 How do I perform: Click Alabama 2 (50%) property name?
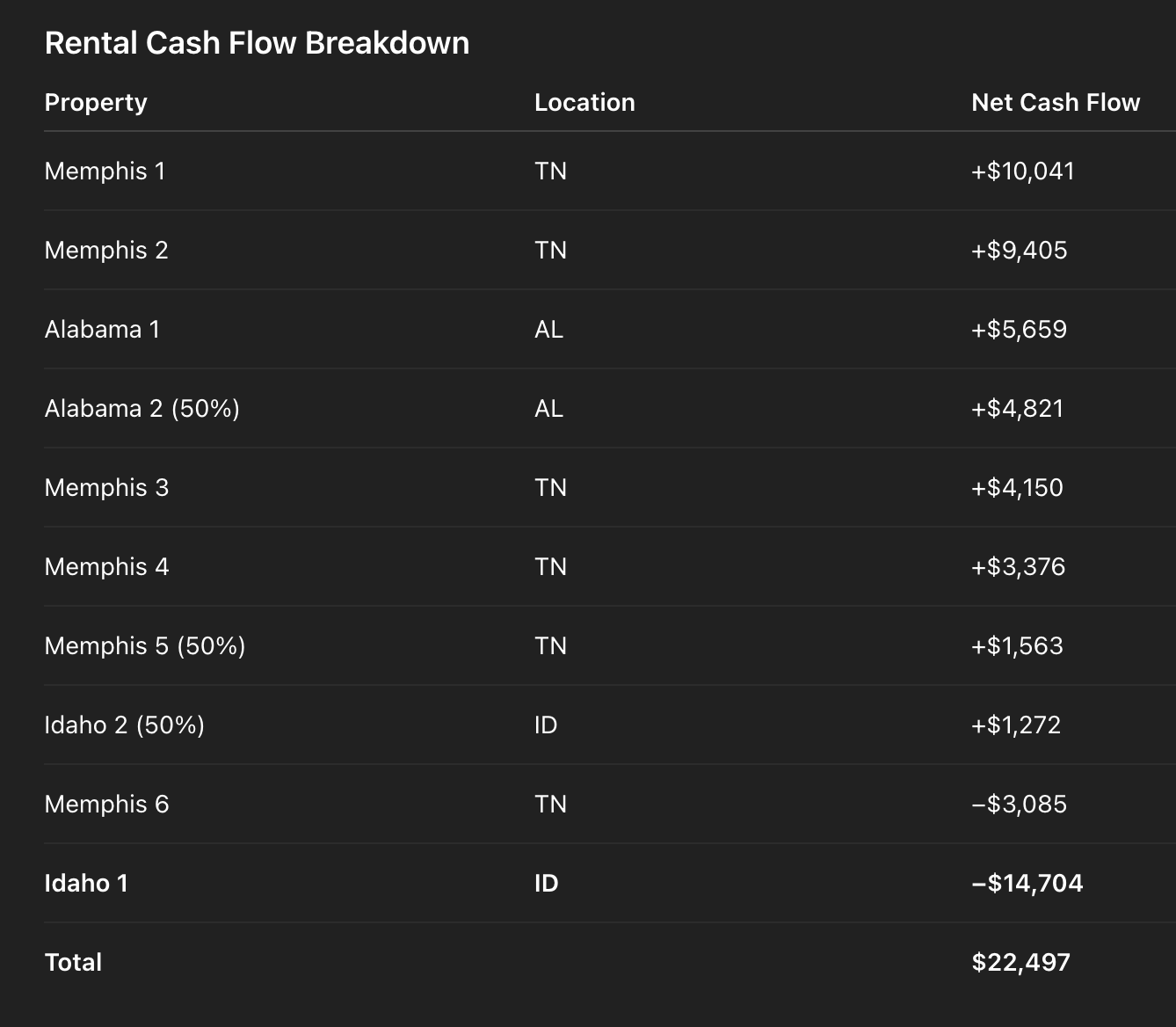point(142,409)
